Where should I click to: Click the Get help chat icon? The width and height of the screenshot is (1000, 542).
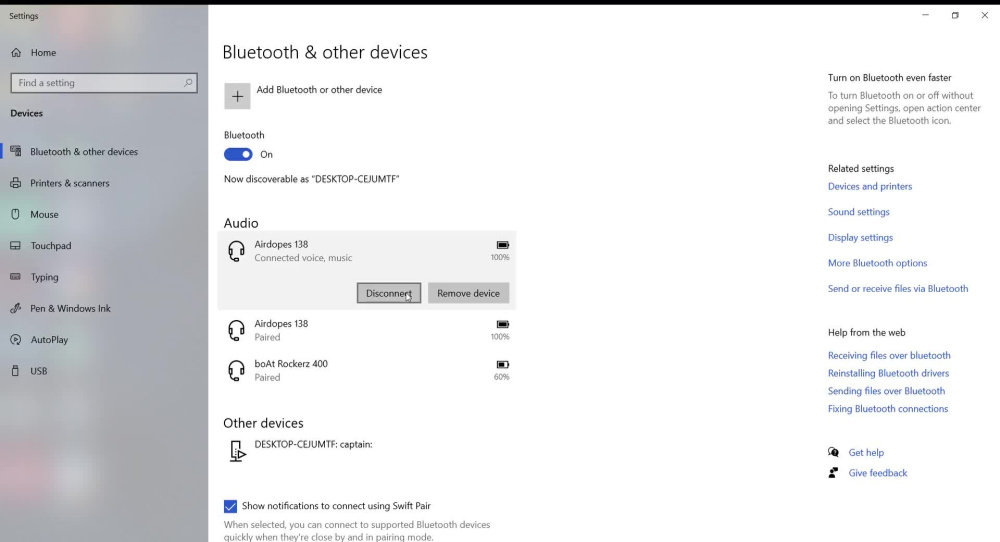point(833,452)
